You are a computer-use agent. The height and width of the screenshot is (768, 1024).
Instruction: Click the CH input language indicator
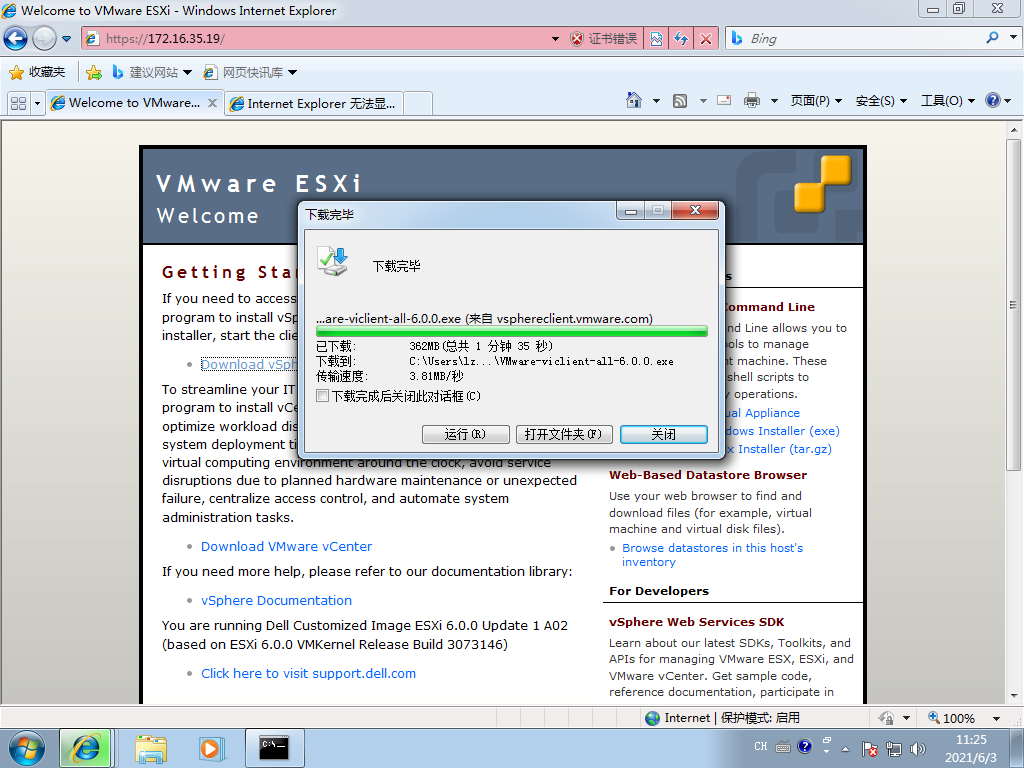pos(761,746)
